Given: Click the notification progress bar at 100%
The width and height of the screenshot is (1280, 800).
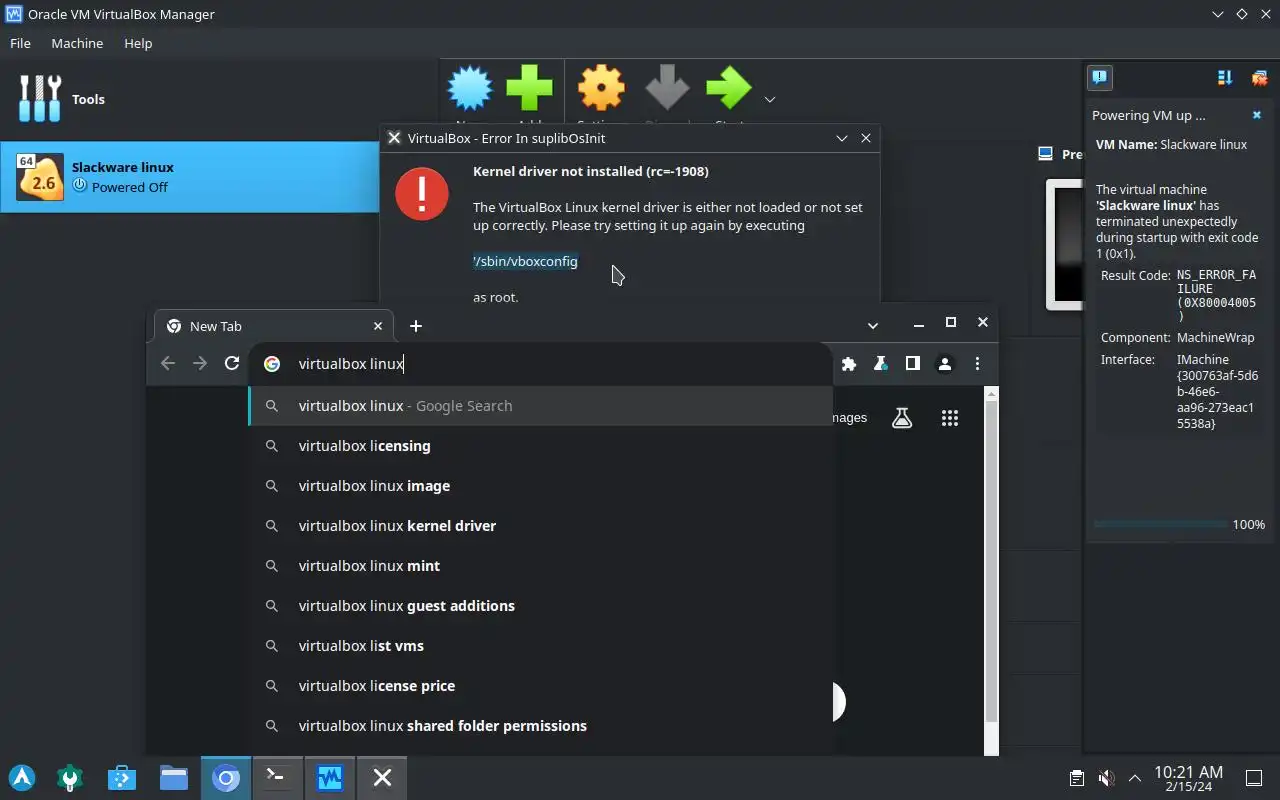Looking at the screenshot, I should [x=1161, y=524].
